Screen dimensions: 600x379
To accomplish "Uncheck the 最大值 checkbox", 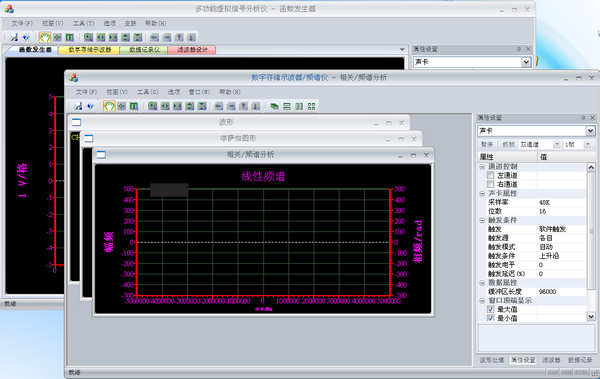I will coord(491,309).
